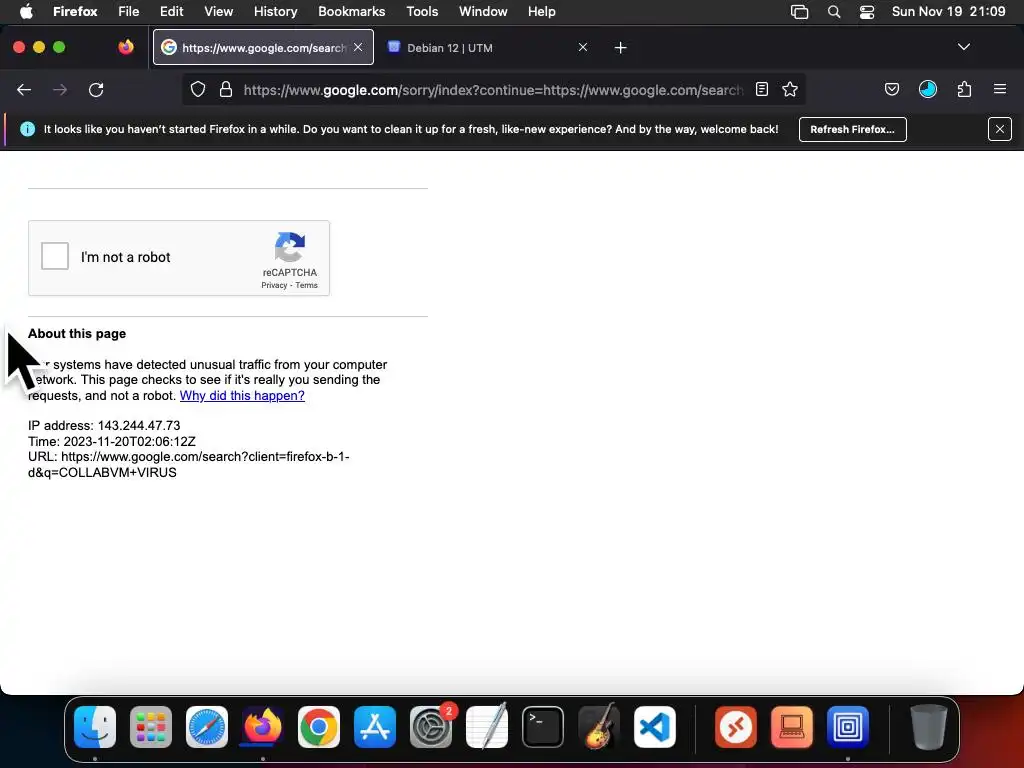Image resolution: width=1024 pixels, height=768 pixels.
Task: Open the File menu
Action: coord(129,12)
